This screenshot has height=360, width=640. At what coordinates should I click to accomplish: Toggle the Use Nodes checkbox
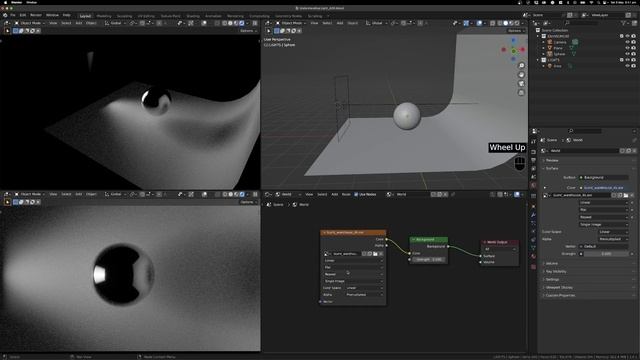click(356, 195)
